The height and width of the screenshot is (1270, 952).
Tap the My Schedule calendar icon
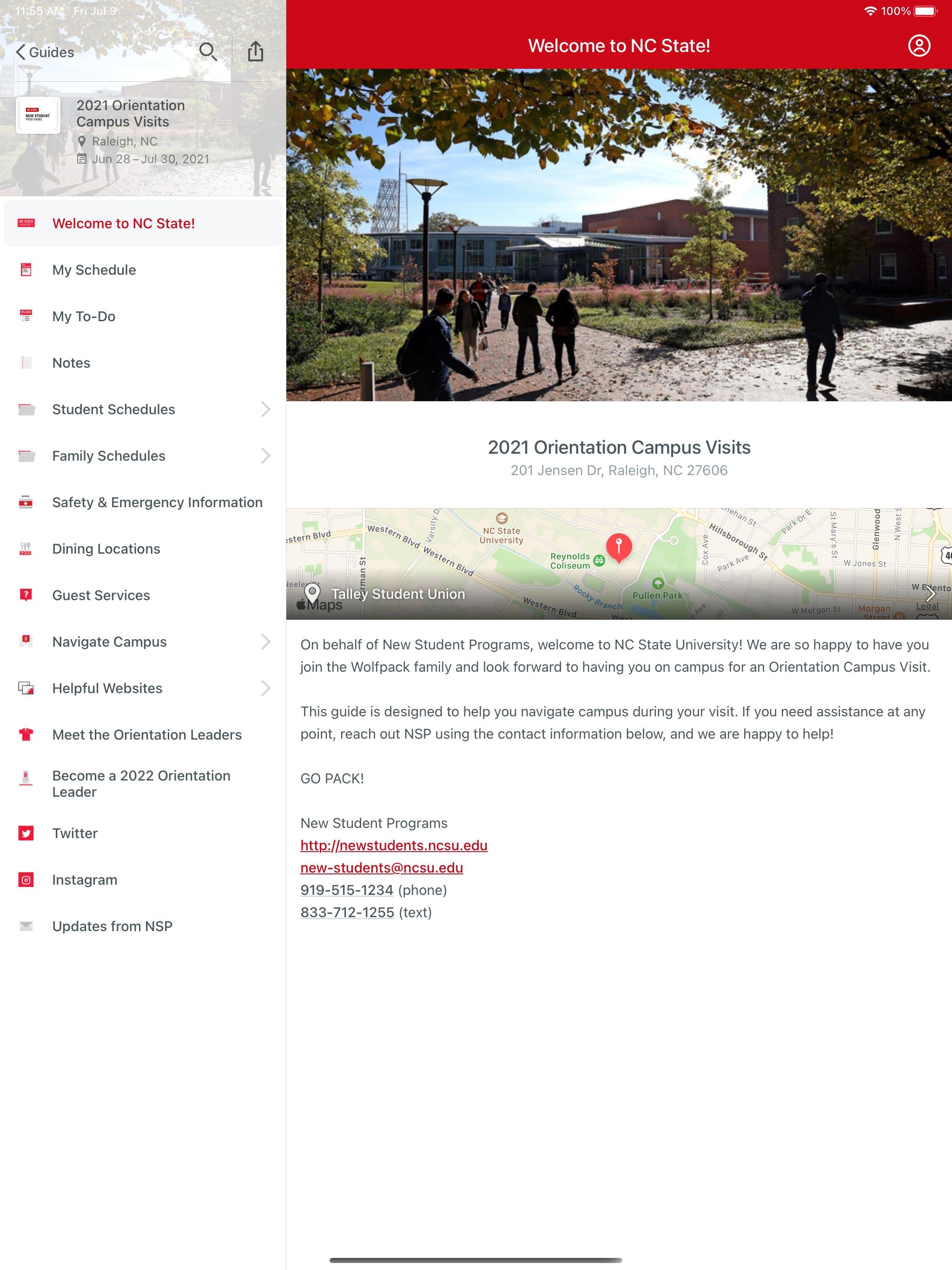pos(27,269)
